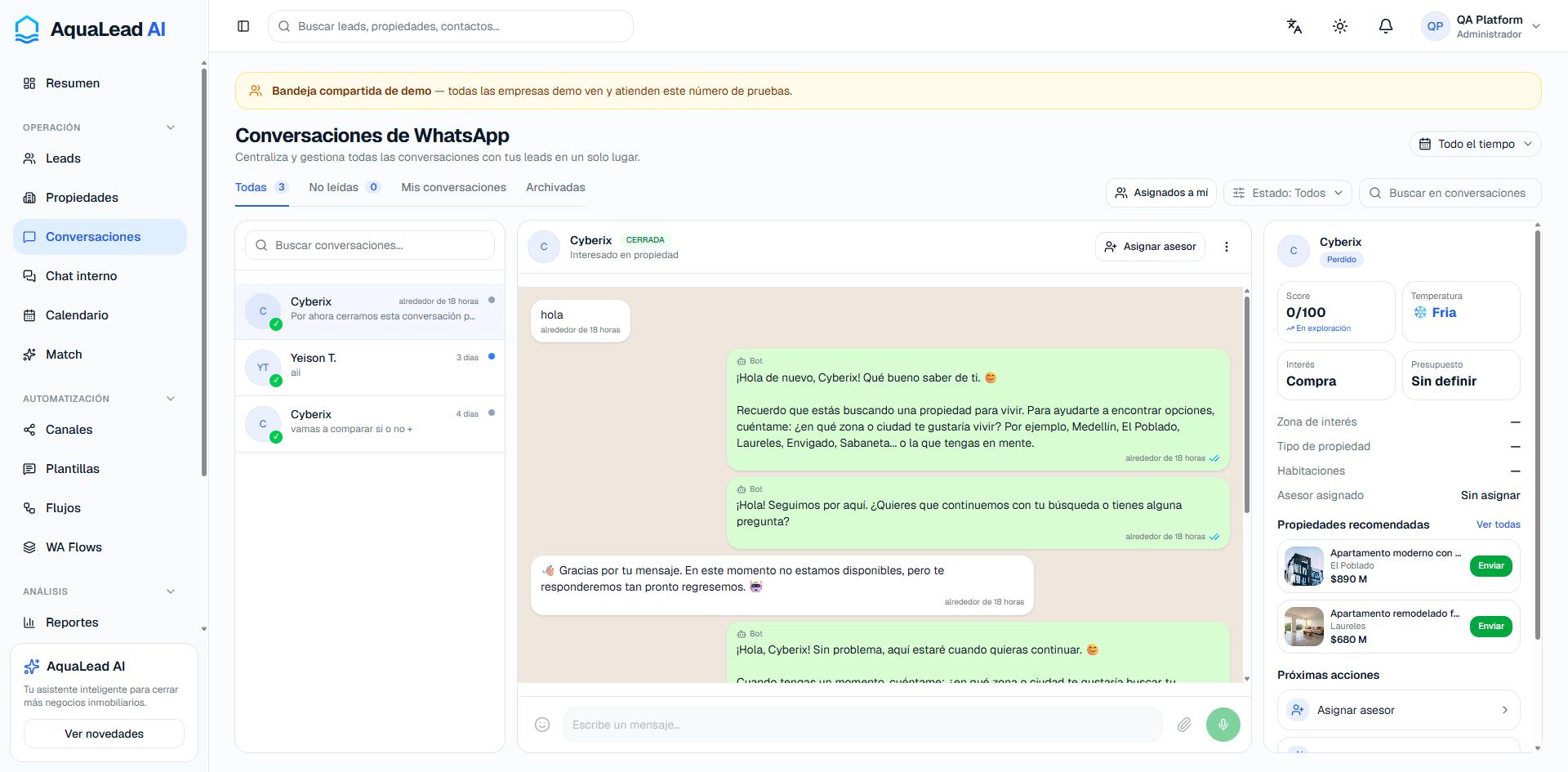Switch to the Todas tab

[261, 188]
